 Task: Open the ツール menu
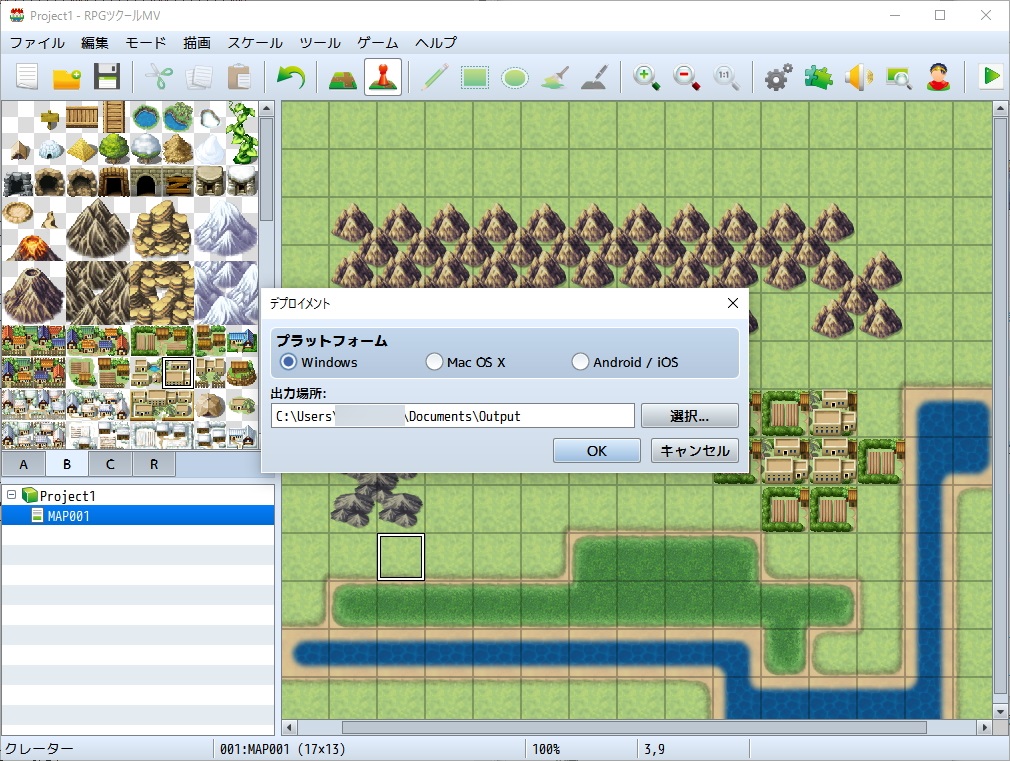[x=320, y=43]
